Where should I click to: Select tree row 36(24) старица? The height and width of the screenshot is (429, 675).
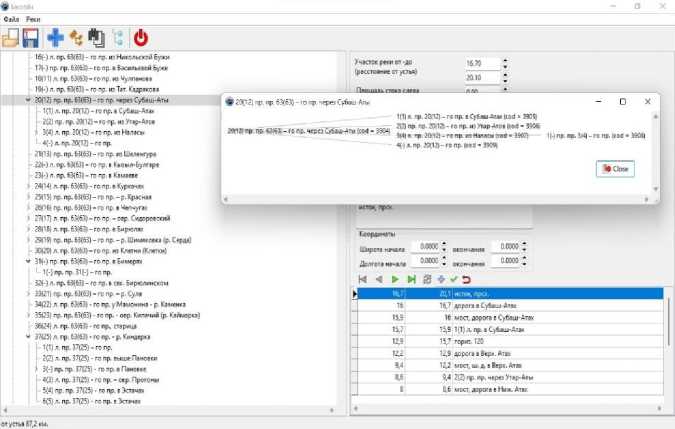coord(86,326)
